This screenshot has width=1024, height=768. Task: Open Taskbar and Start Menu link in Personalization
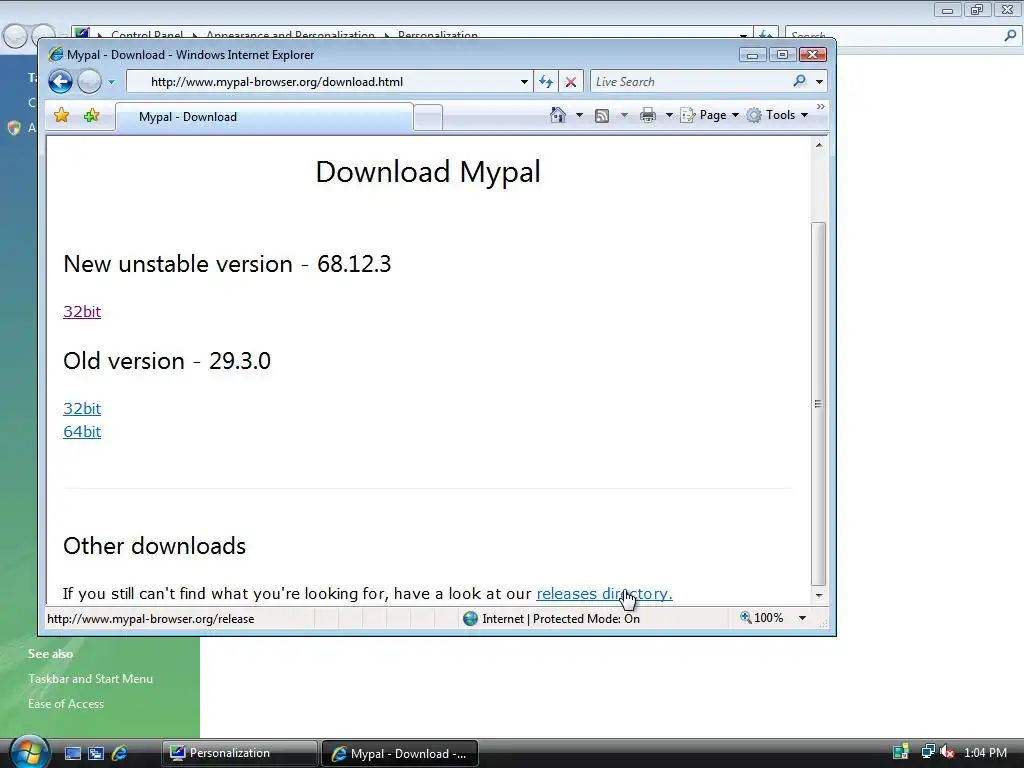pyautogui.click(x=90, y=679)
